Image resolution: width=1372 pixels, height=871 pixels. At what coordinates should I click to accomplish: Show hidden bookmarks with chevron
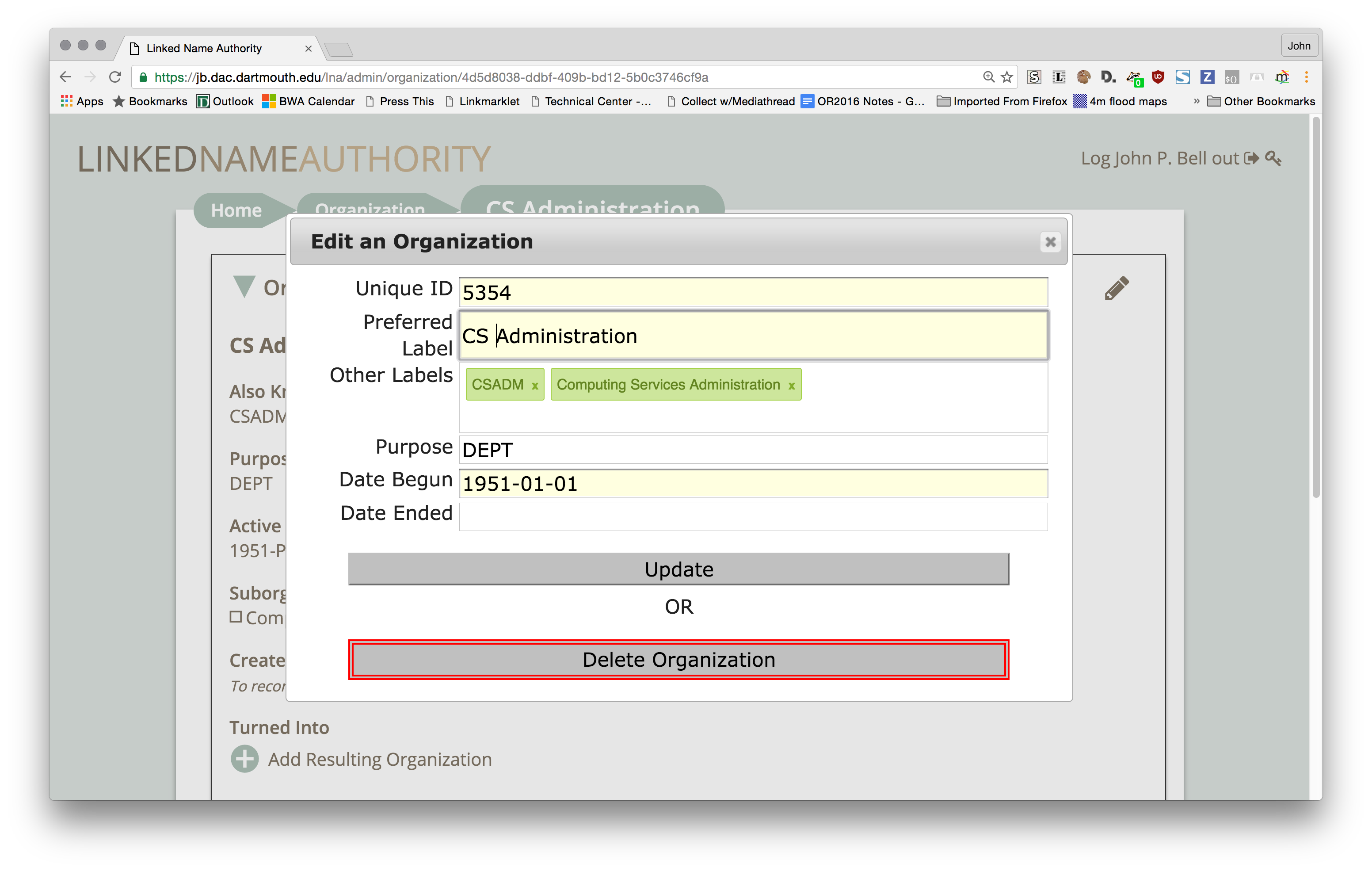pos(1196,101)
